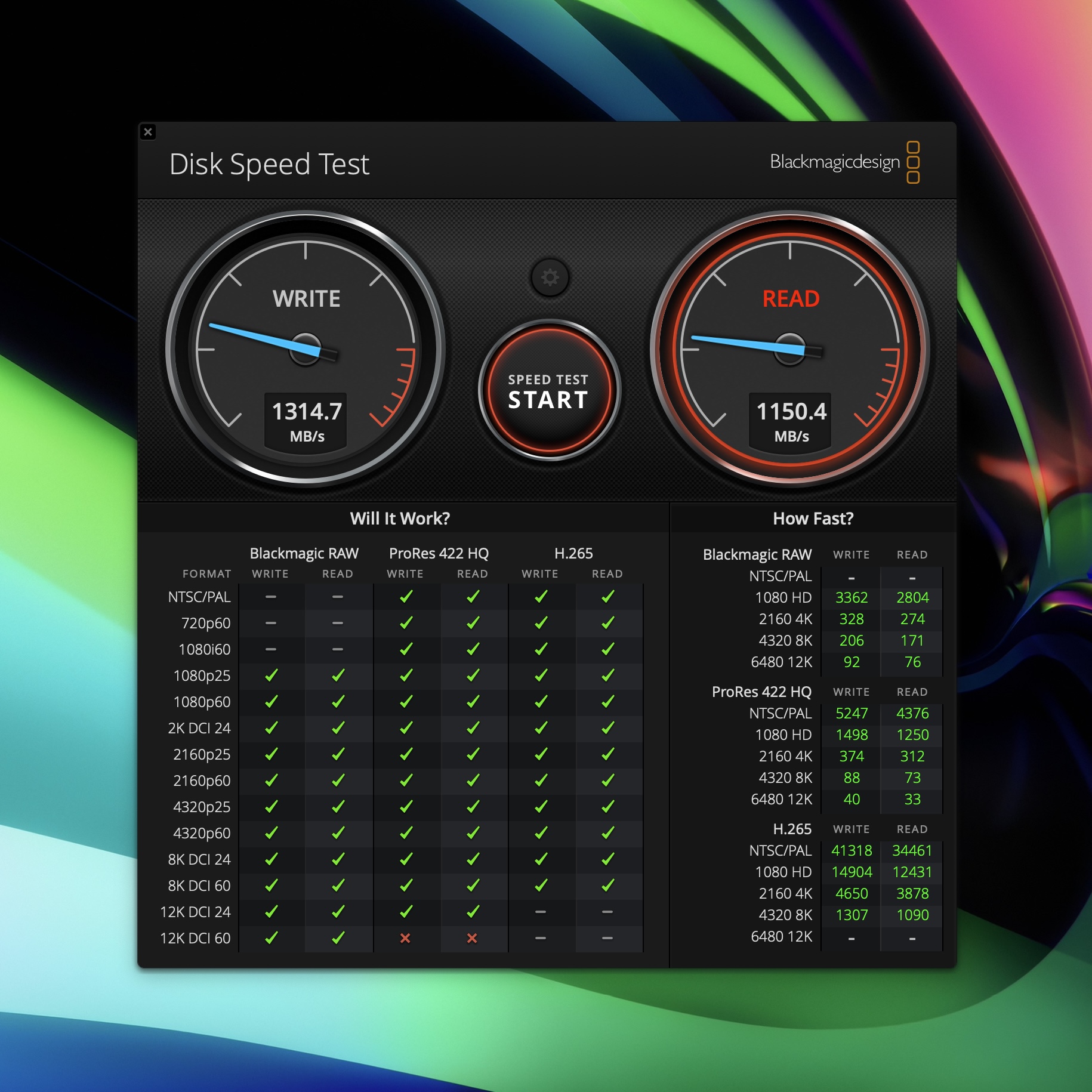
Task: Click the H.265 1080 HD read value 12431
Action: (912, 872)
